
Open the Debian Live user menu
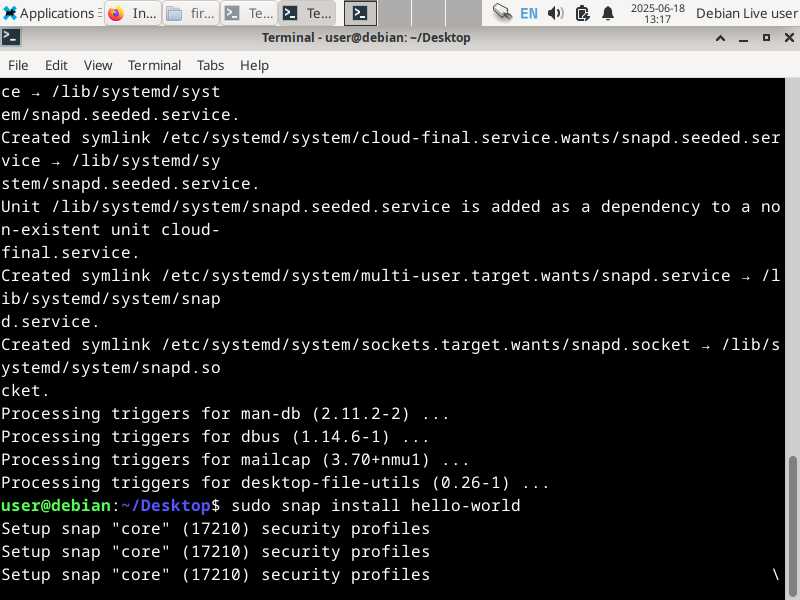coord(746,13)
